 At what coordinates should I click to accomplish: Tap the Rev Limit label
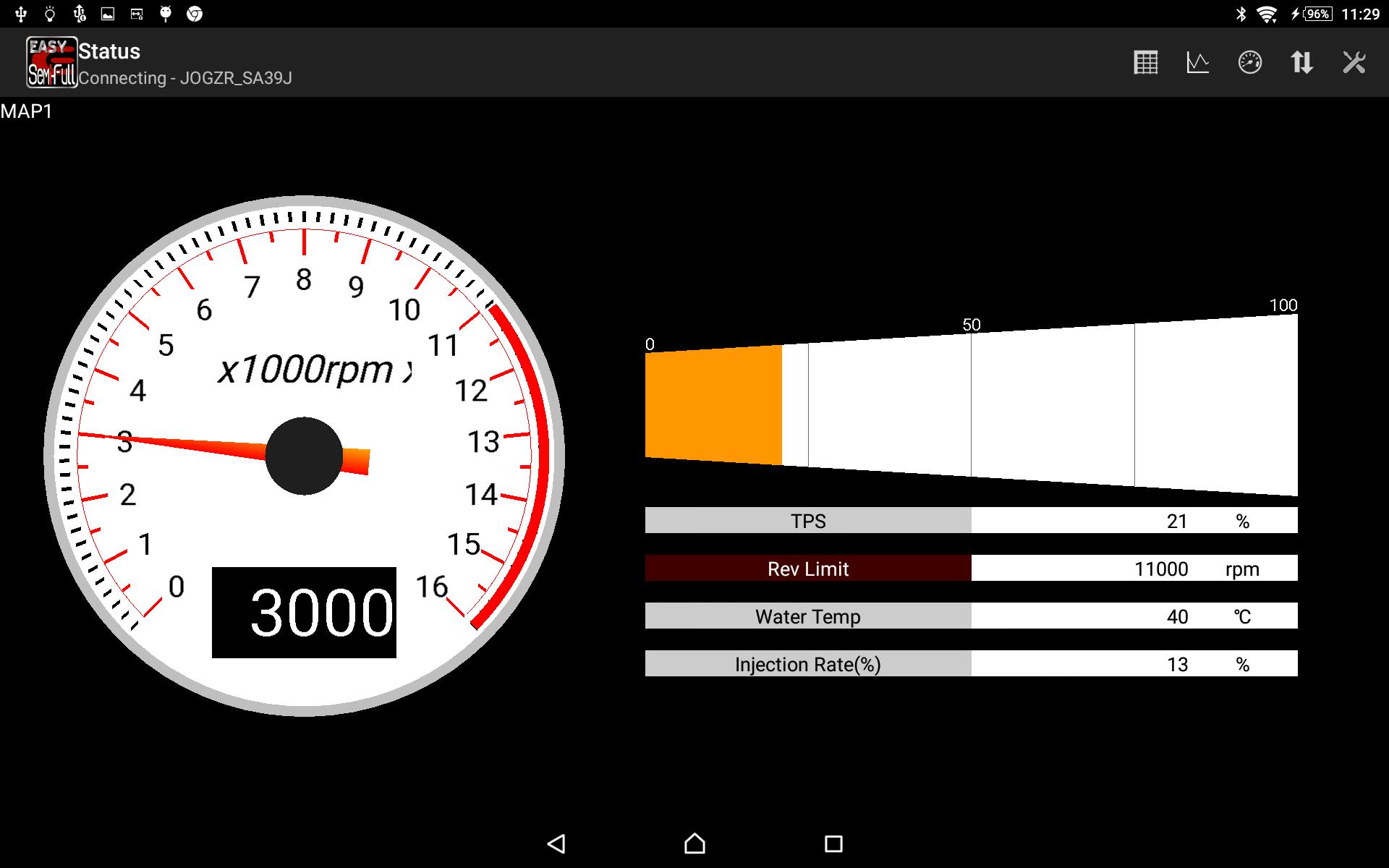click(808, 569)
